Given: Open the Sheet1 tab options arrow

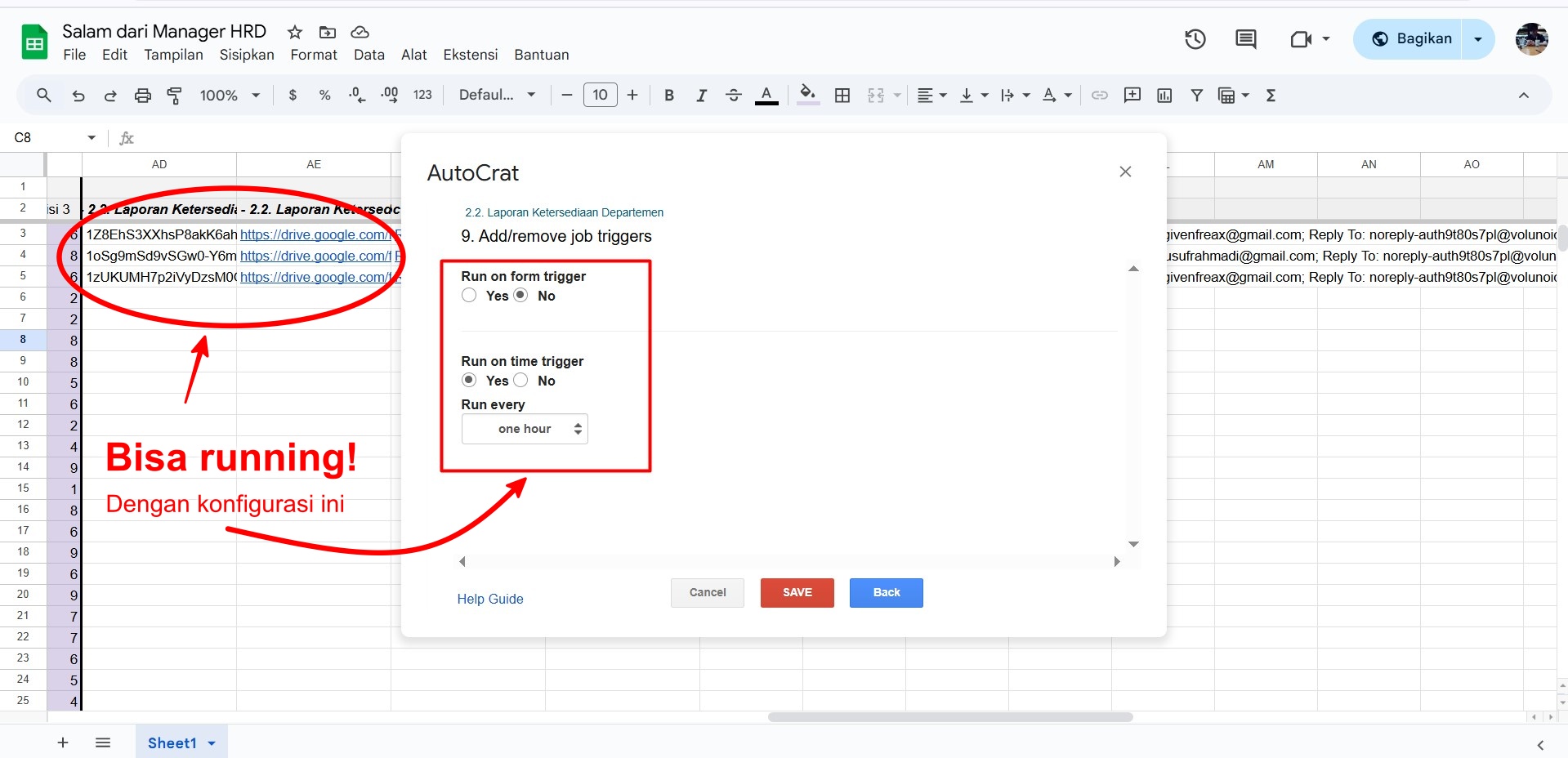Looking at the screenshot, I should (212, 743).
